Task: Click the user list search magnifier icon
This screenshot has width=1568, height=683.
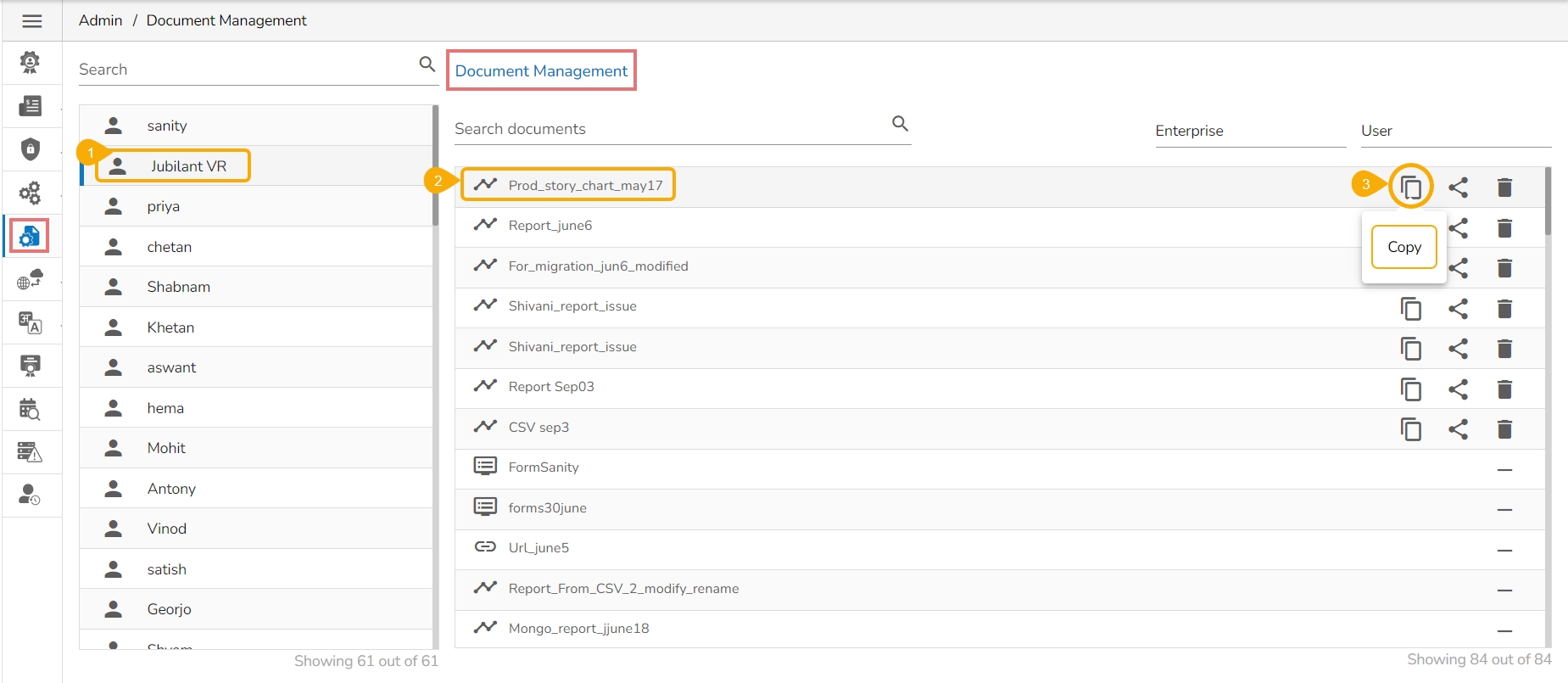Action: click(x=427, y=64)
